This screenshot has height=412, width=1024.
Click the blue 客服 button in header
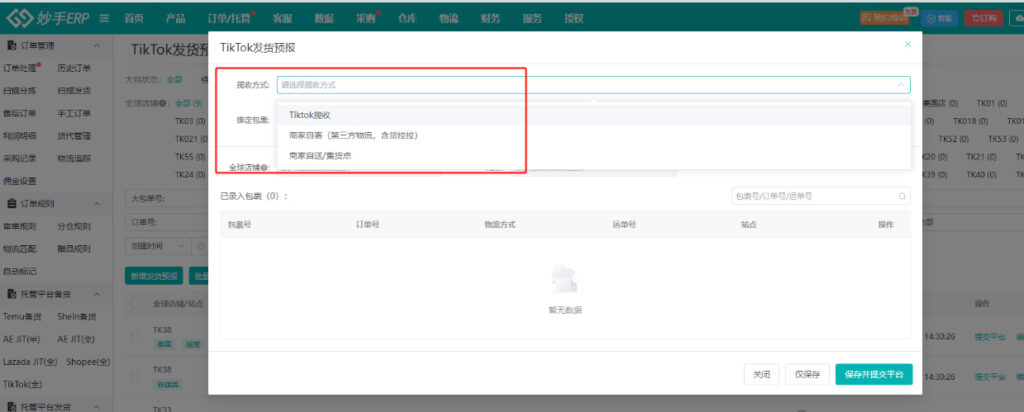939,18
